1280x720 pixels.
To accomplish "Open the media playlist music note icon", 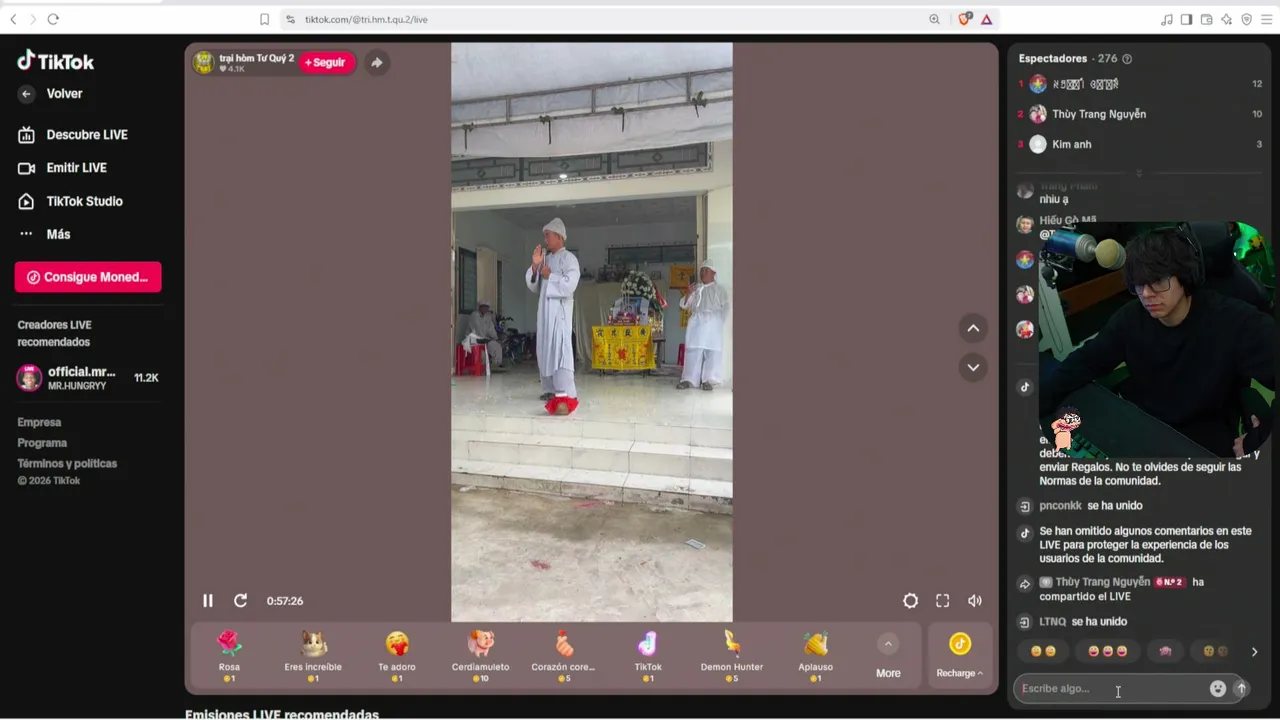I will click(1167, 19).
